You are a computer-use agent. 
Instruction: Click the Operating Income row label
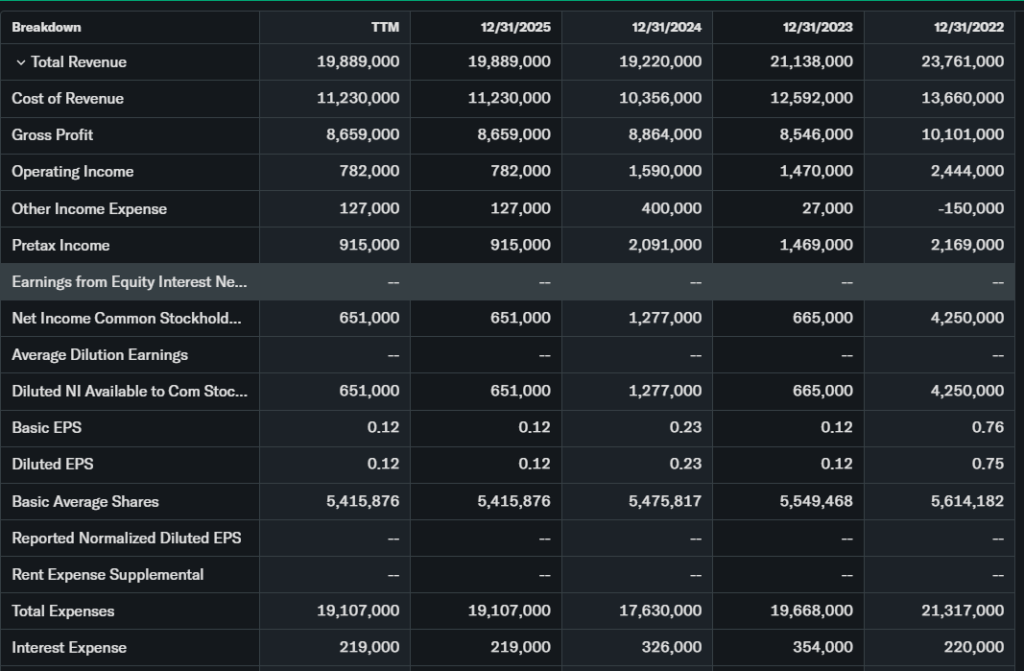(72, 172)
